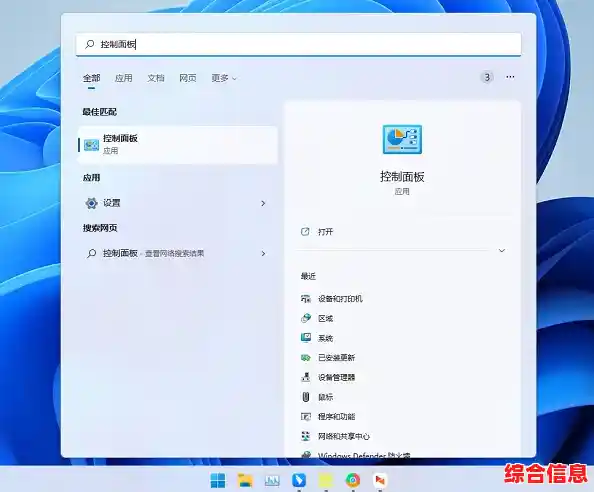Click the open-in-window icon beside 打开

[x=305, y=231]
